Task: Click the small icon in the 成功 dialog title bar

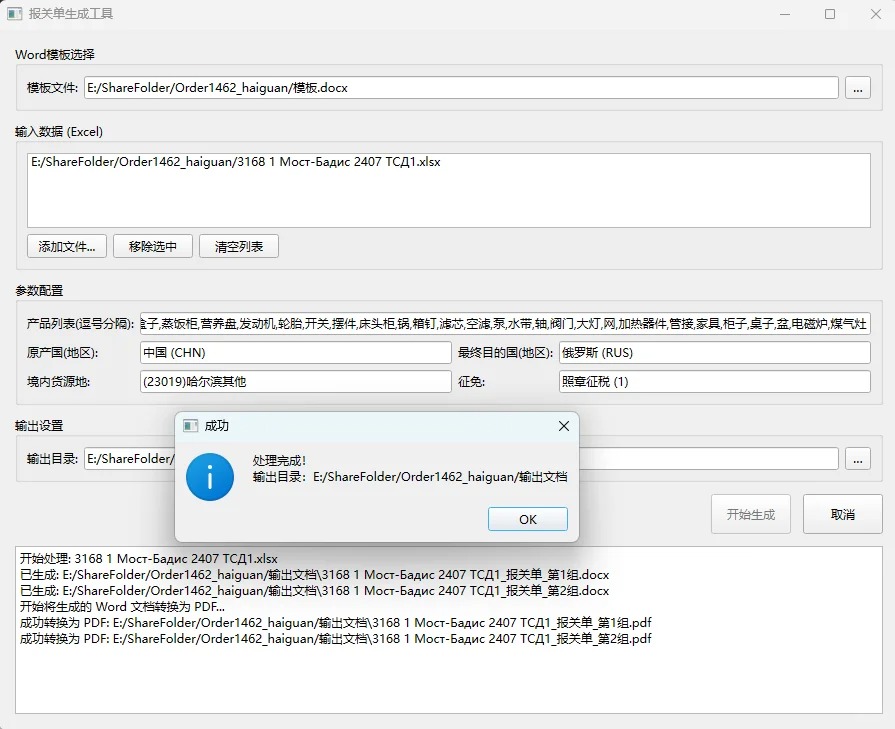Action: point(189,426)
